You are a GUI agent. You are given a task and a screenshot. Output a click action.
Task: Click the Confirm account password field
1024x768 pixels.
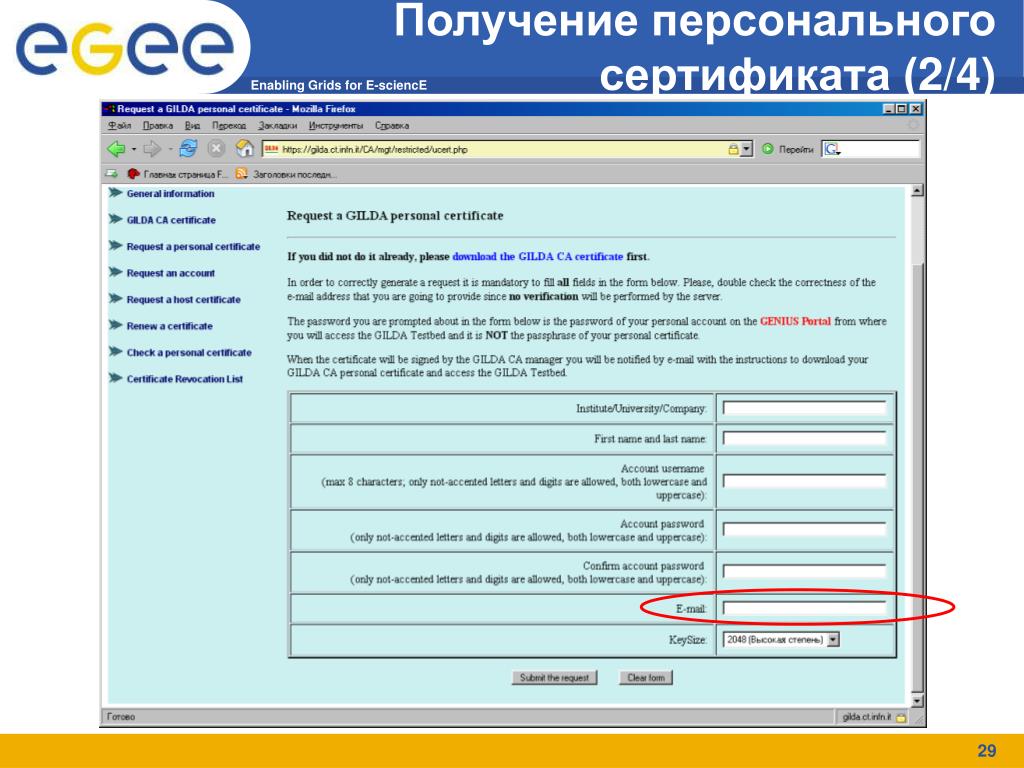point(805,571)
